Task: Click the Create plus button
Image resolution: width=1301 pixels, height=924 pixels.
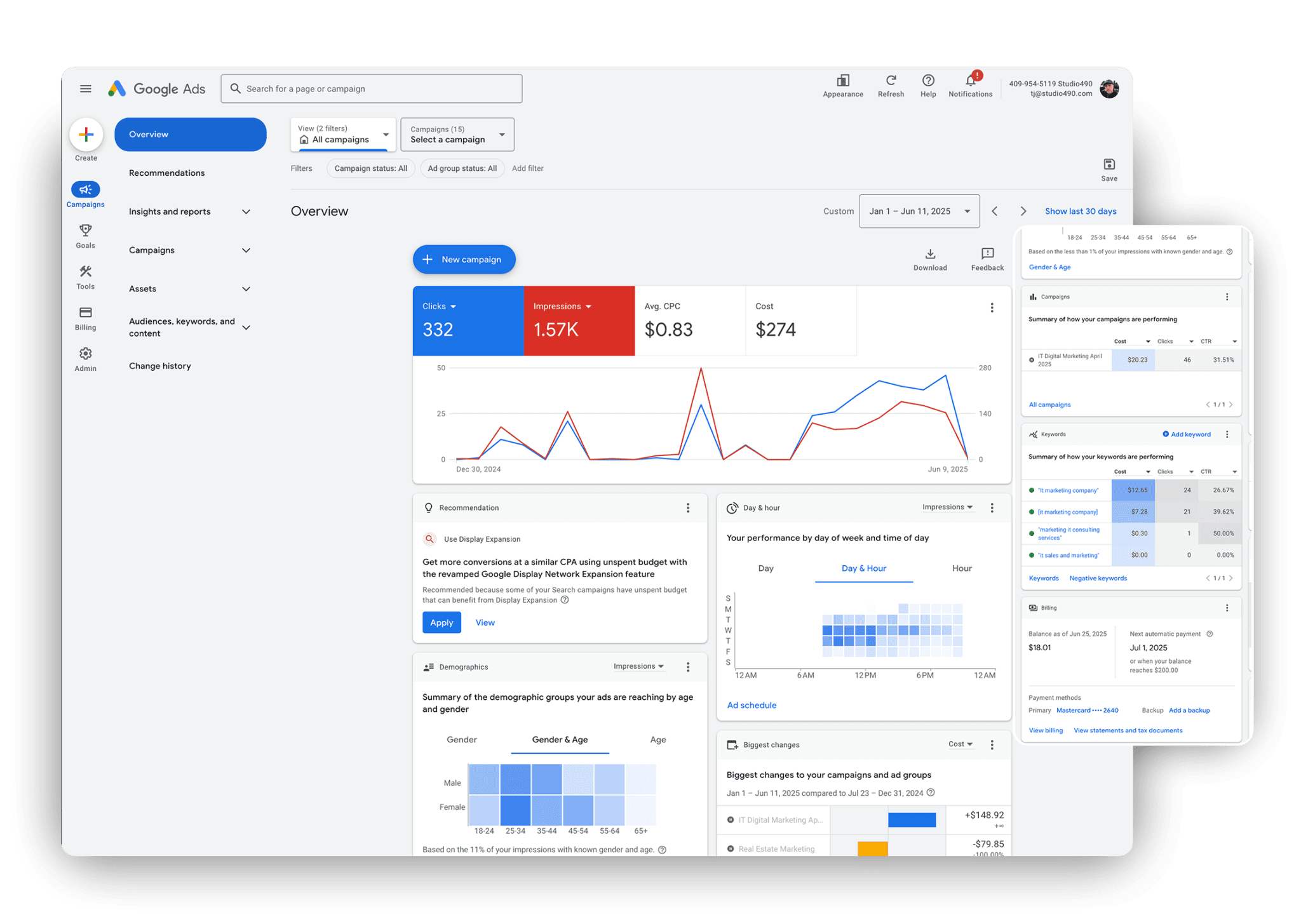Action: point(86,135)
